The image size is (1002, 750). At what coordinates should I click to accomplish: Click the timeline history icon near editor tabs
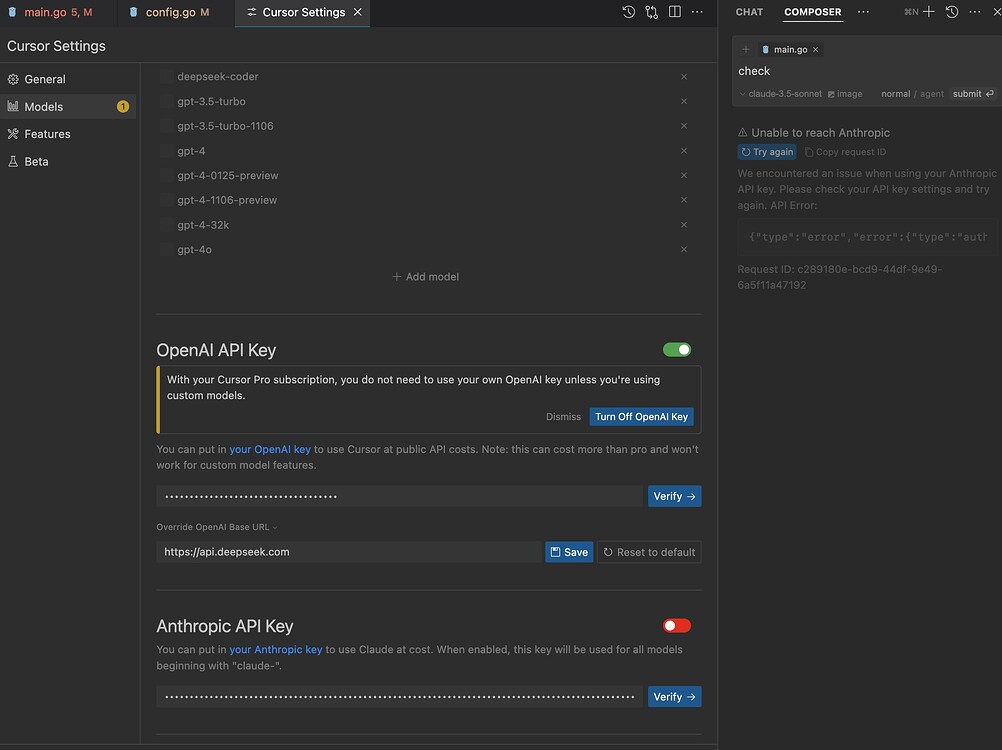(627, 11)
